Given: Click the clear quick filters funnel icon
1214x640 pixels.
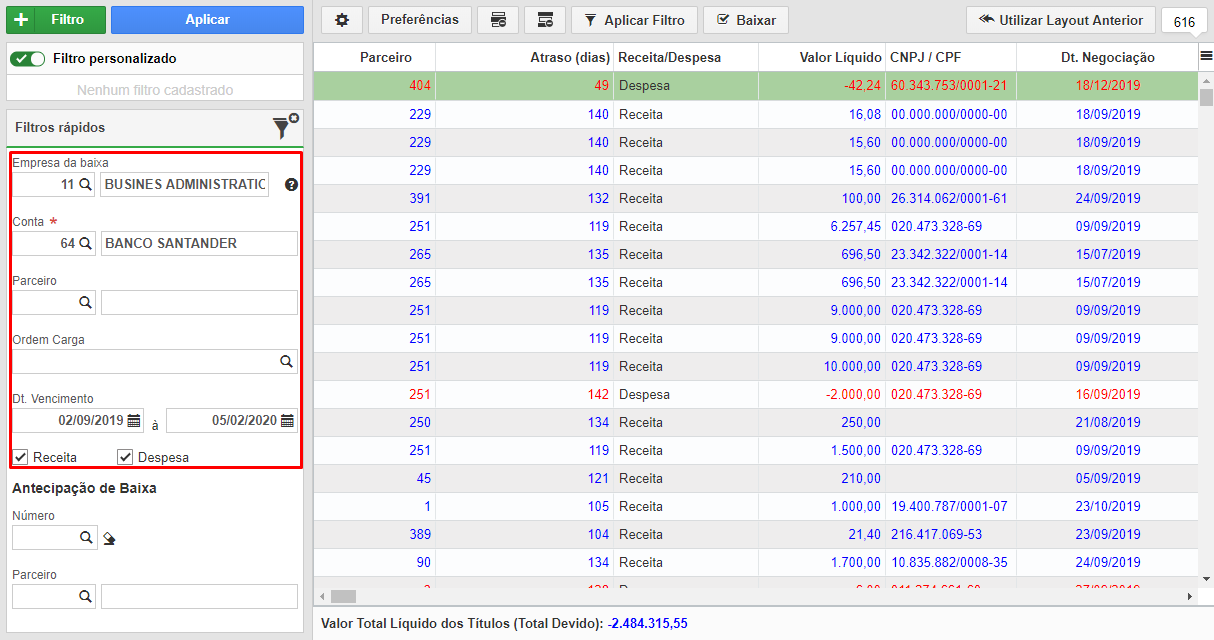Looking at the screenshot, I should (284, 127).
